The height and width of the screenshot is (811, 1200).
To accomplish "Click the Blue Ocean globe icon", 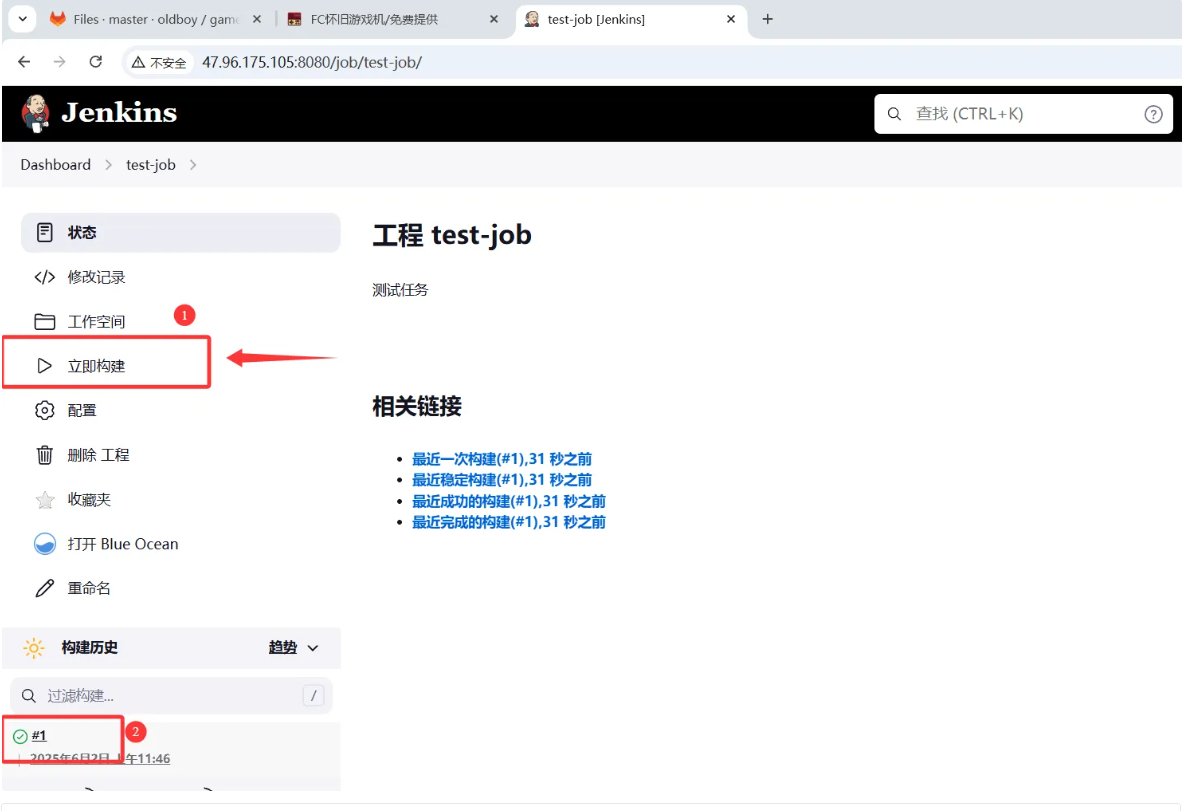I will (44, 544).
